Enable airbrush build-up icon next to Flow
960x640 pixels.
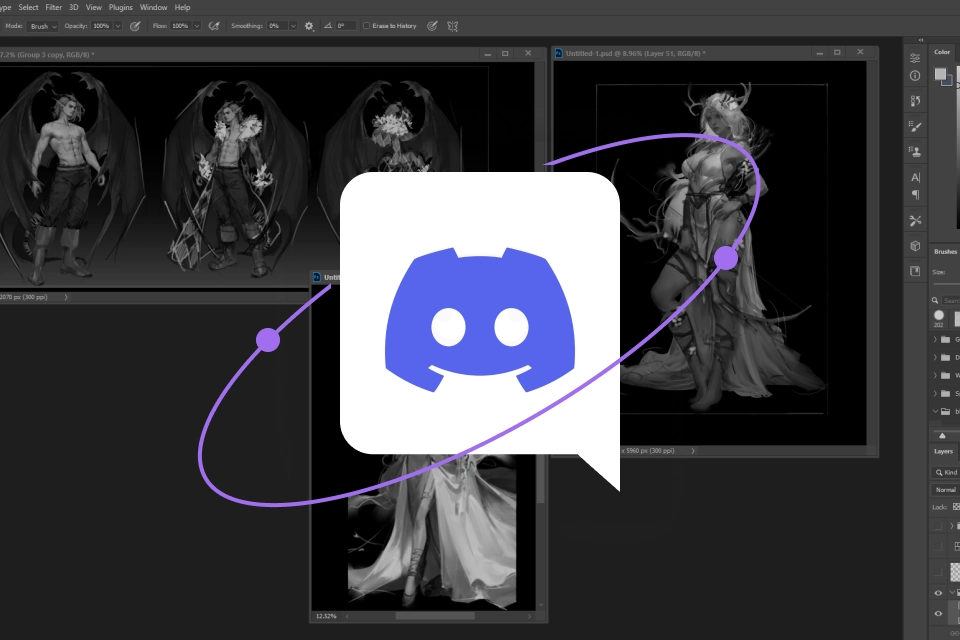[214, 26]
